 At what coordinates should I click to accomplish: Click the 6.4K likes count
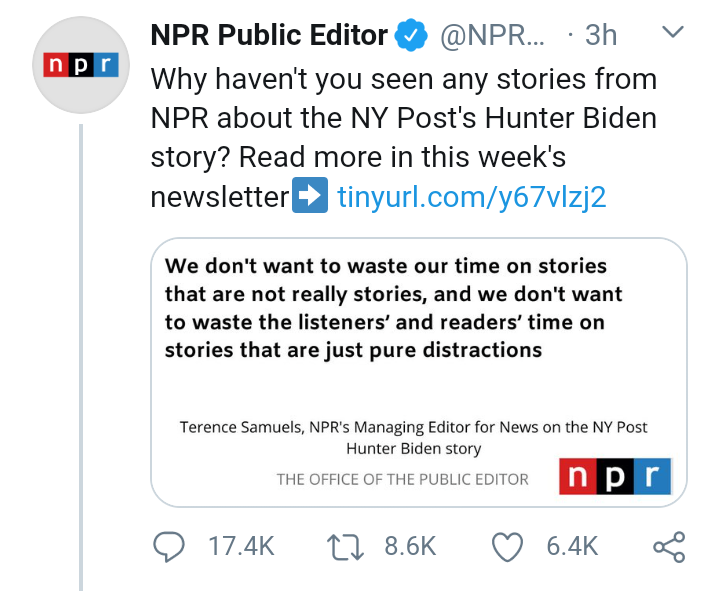pos(572,546)
